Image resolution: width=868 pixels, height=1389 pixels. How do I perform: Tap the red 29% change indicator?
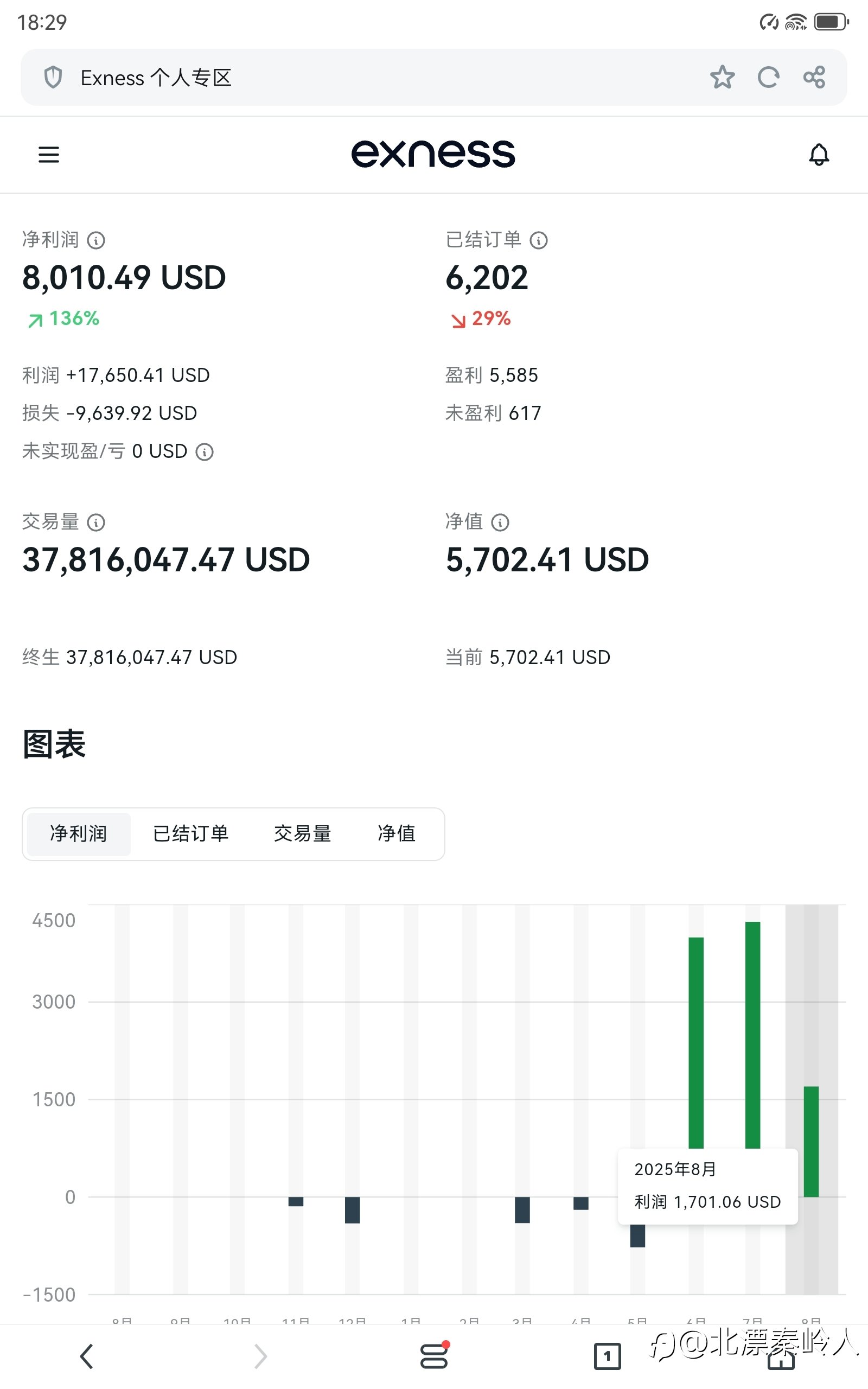[481, 318]
